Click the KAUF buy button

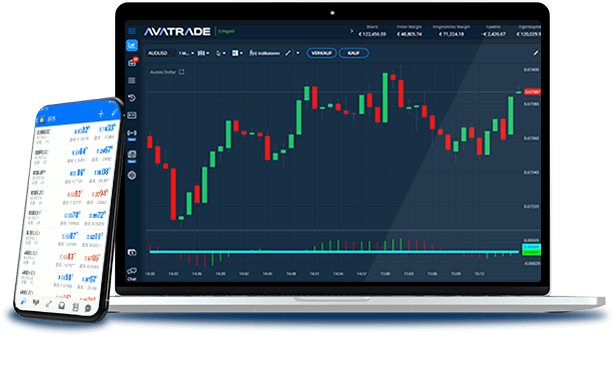(x=354, y=53)
